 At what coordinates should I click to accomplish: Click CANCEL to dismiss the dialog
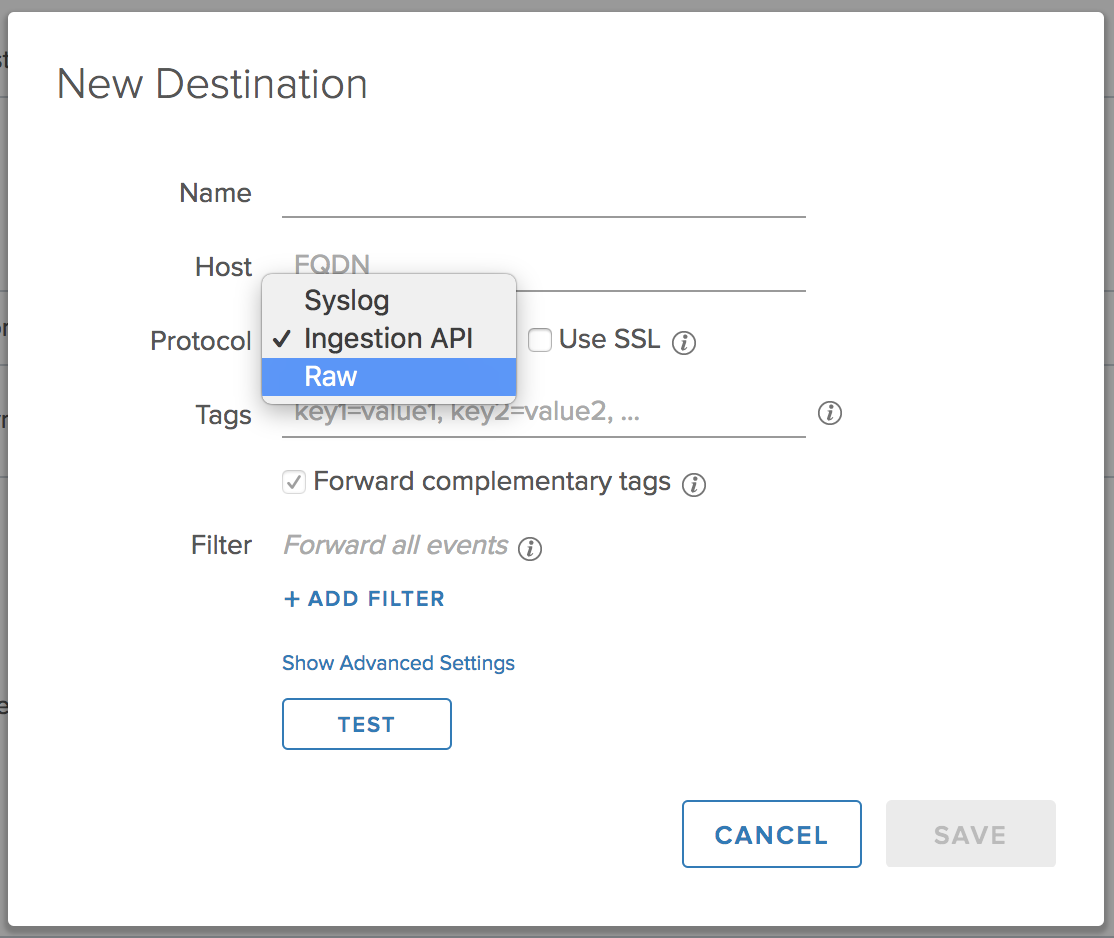[x=771, y=834]
